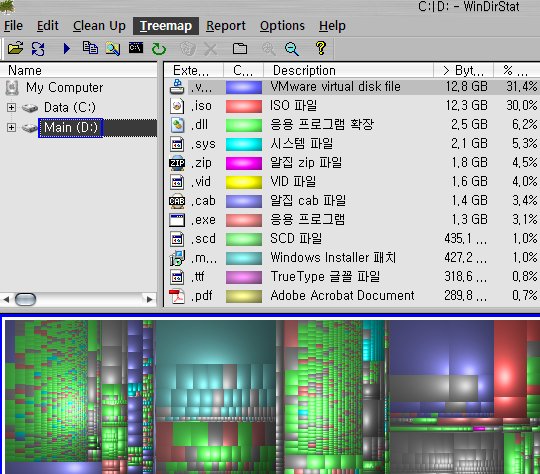Click the large teal block in treemap
This screenshot has height=474, width=540.
click(x=216, y=341)
